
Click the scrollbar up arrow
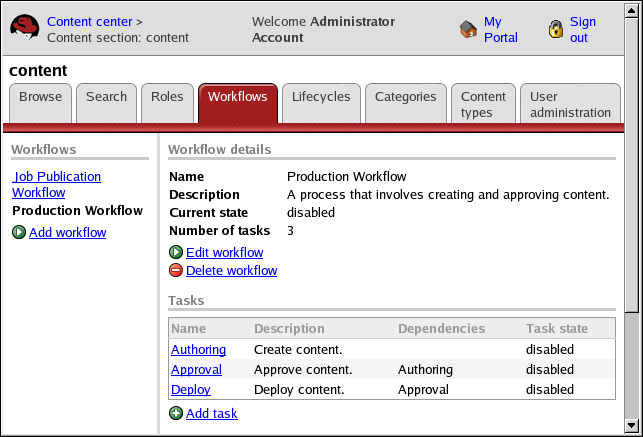(632, 11)
